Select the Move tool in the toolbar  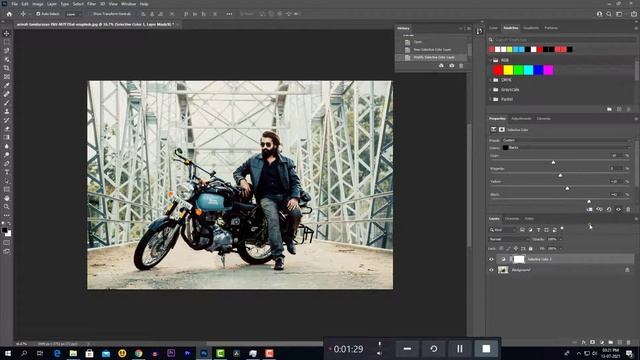7,33
